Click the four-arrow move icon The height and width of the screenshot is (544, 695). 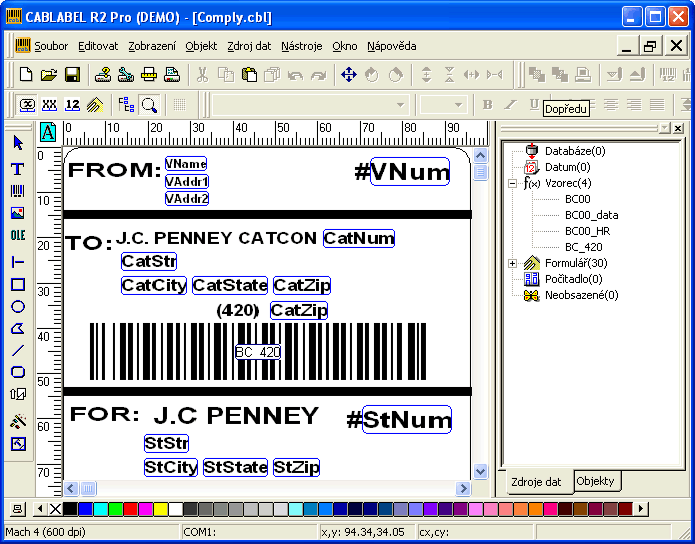pyautogui.click(x=349, y=74)
